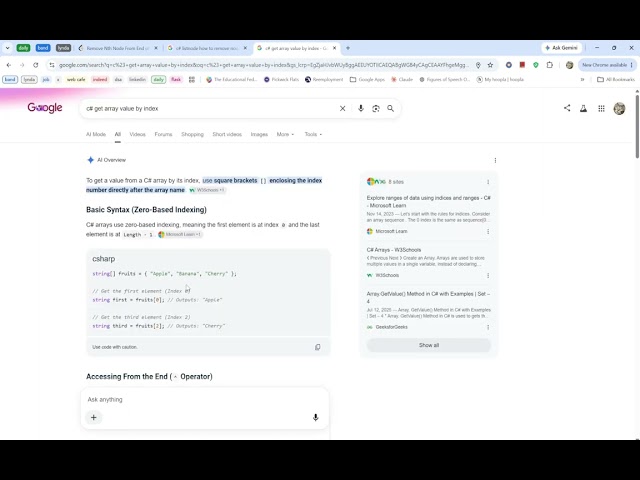Click the share icon near top right
The height and width of the screenshot is (480, 640).
[567, 108]
